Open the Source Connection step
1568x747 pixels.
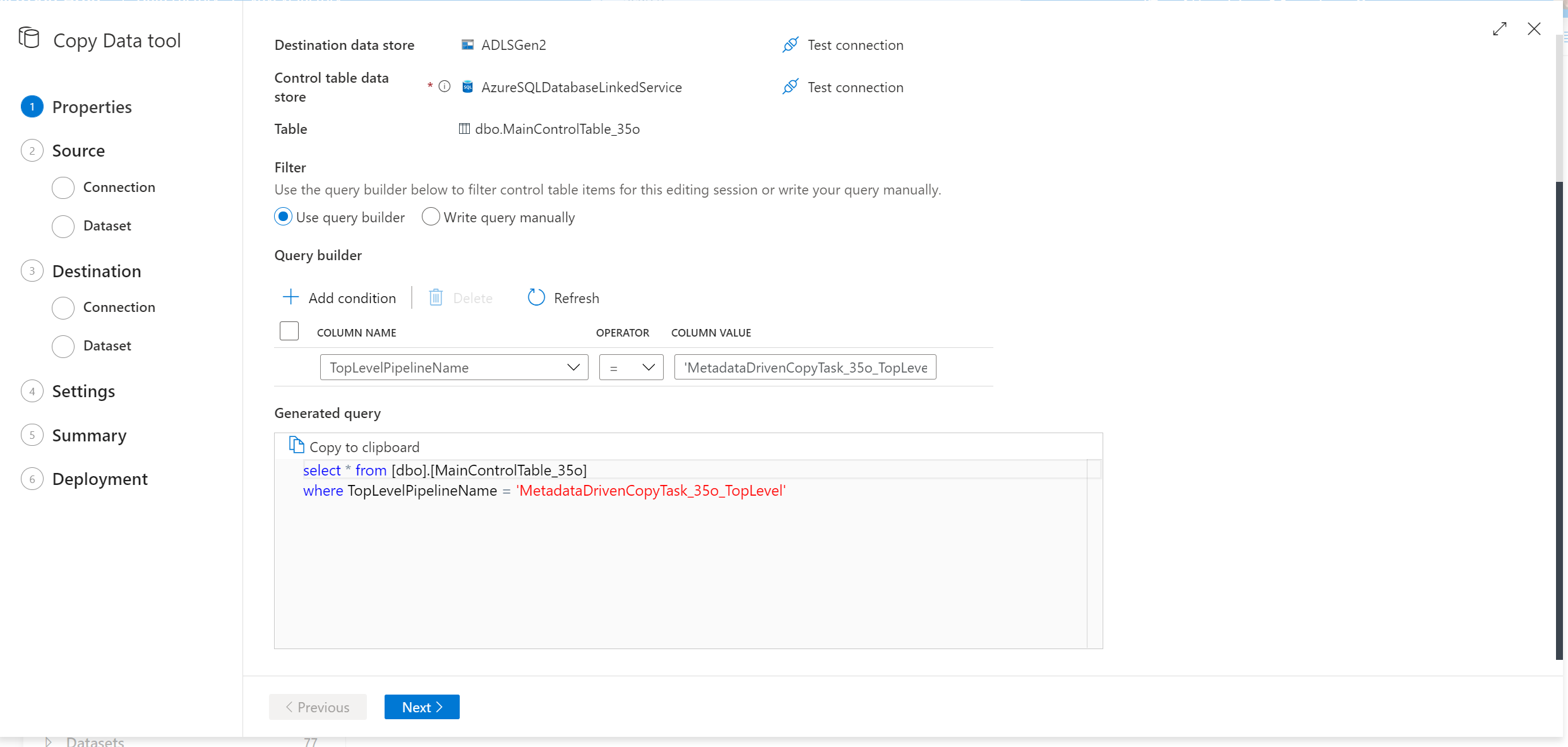120,186
